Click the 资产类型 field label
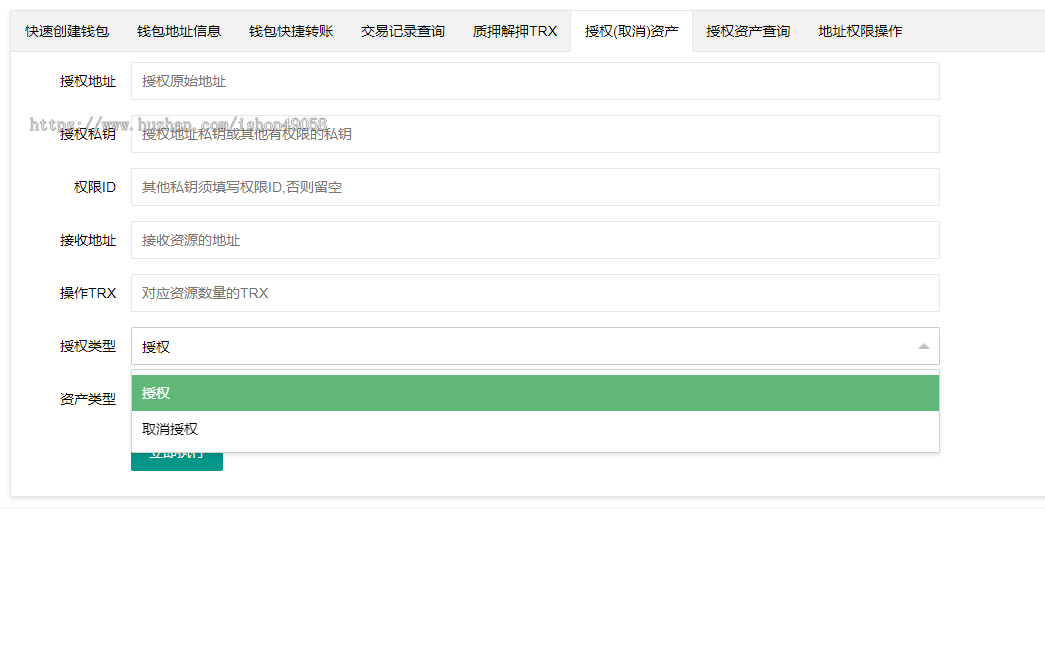The height and width of the screenshot is (645, 1045). [x=87, y=399]
